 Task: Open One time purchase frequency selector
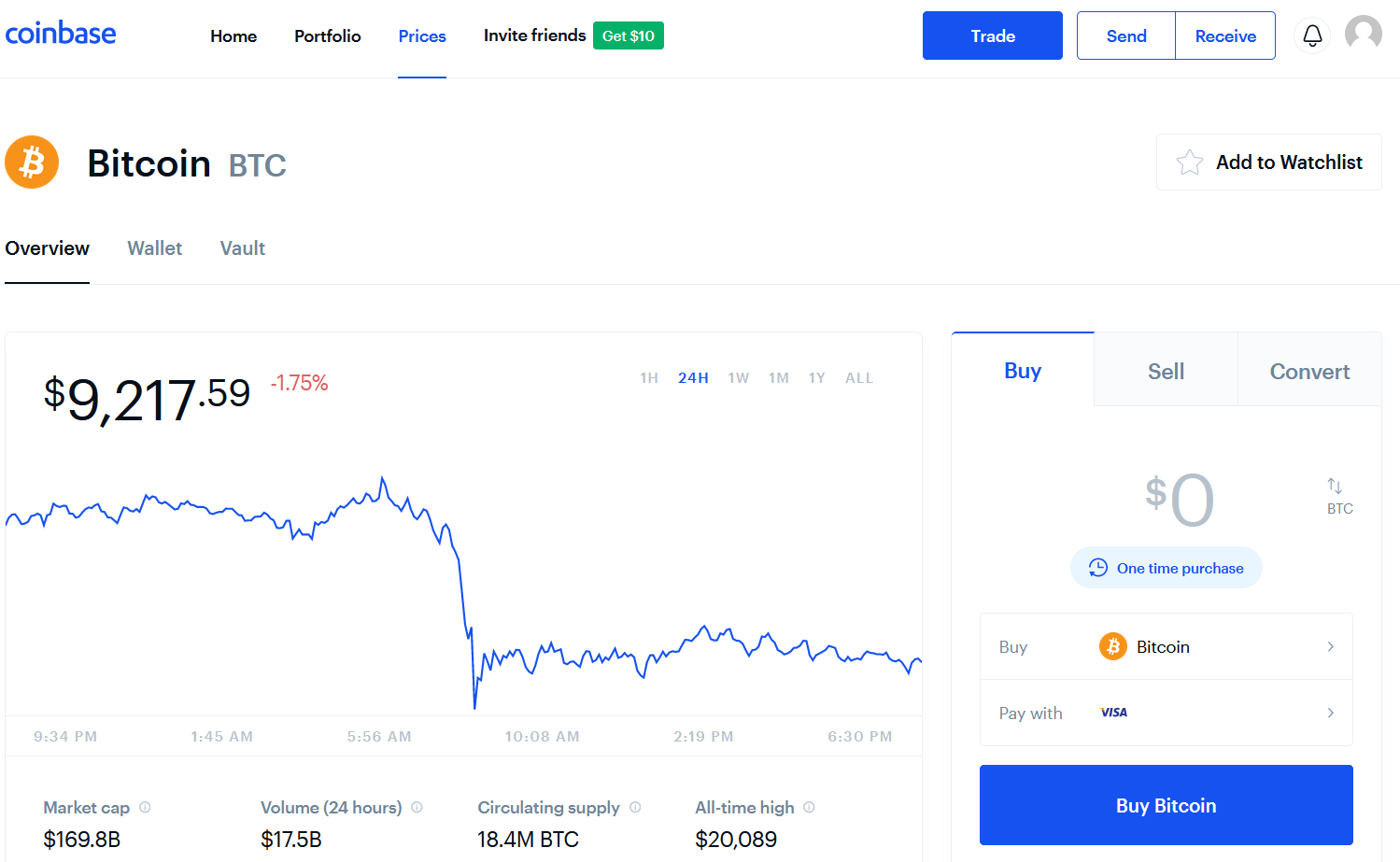(1167, 568)
